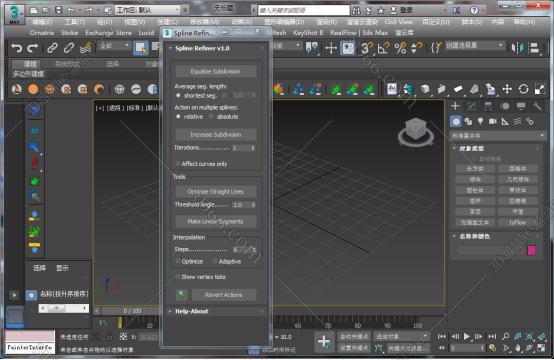Select the Systems category icon
The height and width of the screenshot is (360, 554).
[530, 122]
